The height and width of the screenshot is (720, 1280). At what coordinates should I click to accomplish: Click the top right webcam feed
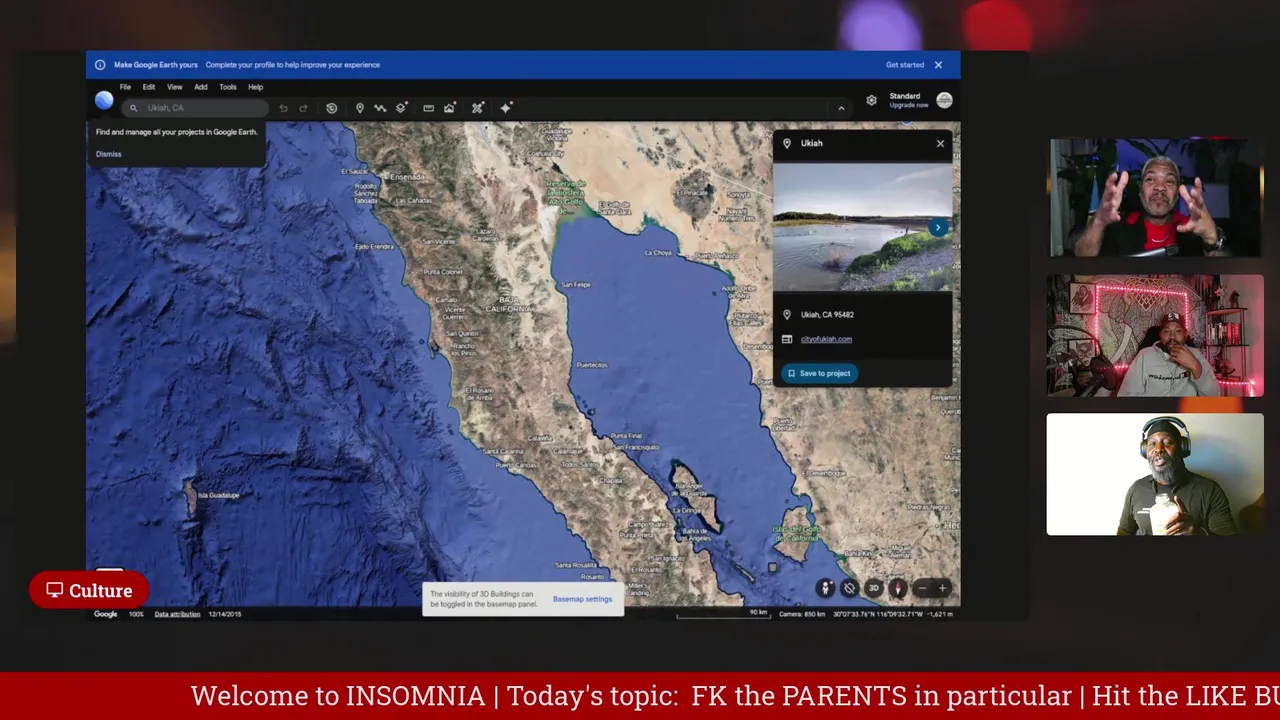(1156, 198)
